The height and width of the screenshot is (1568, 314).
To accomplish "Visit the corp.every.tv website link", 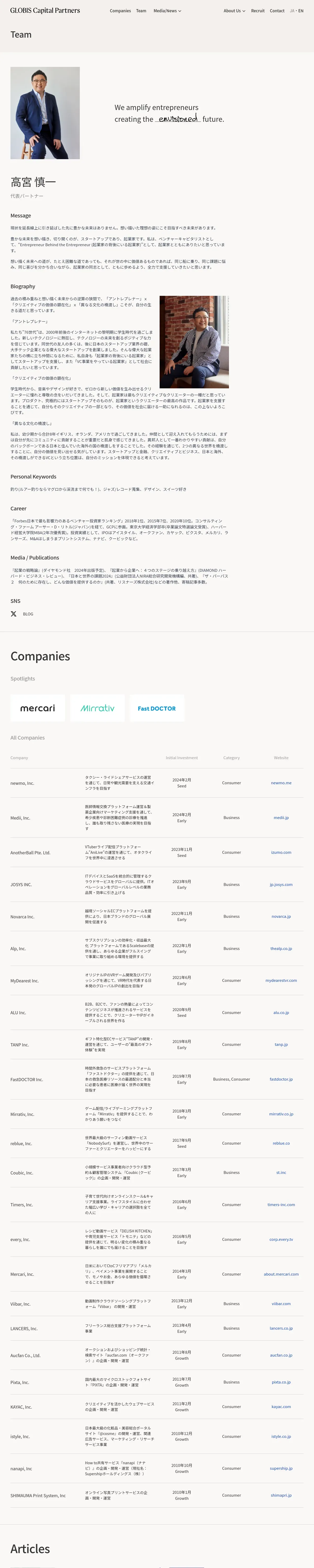I will pos(281,1239).
